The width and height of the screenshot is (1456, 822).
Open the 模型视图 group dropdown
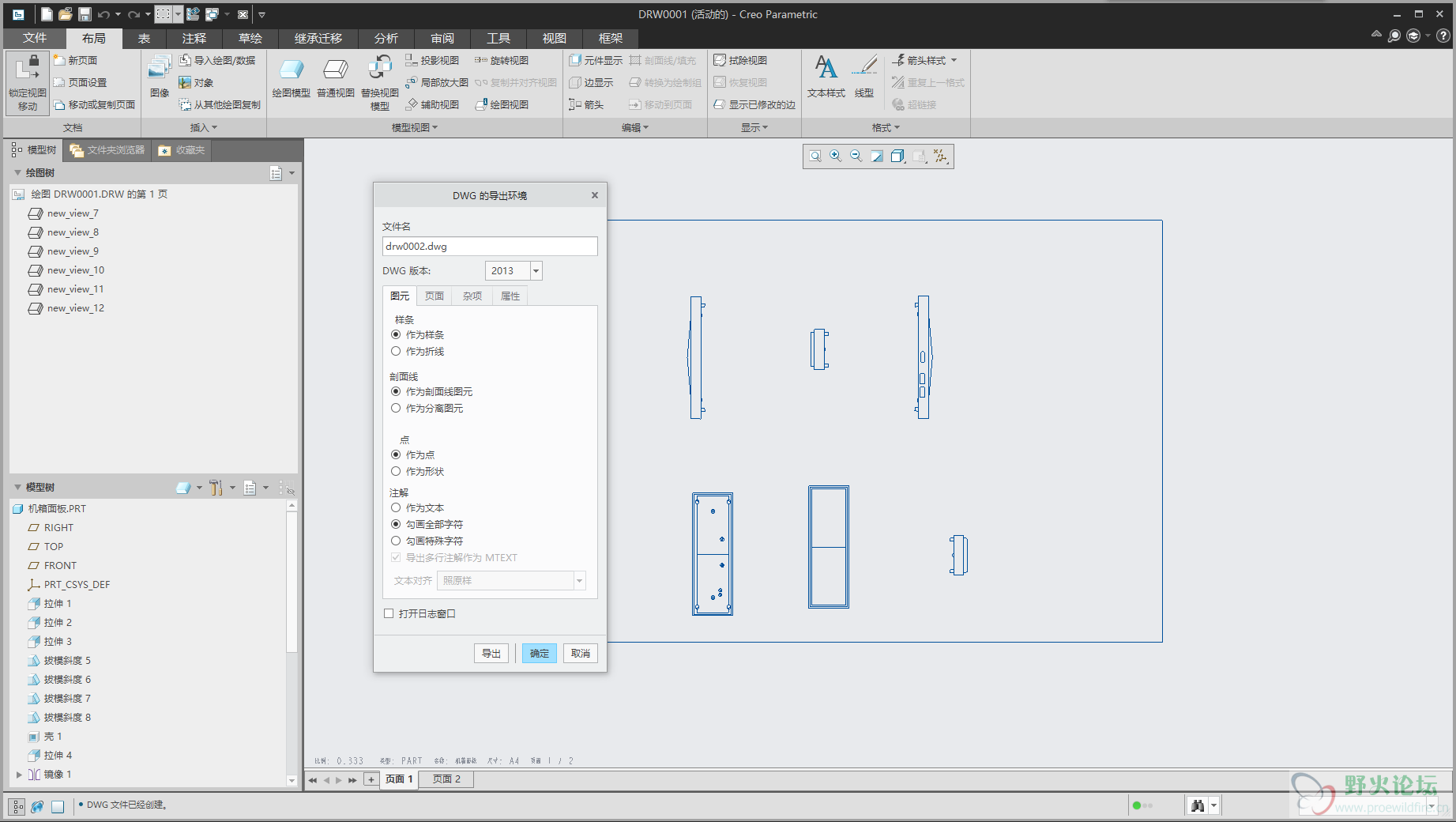tap(414, 127)
